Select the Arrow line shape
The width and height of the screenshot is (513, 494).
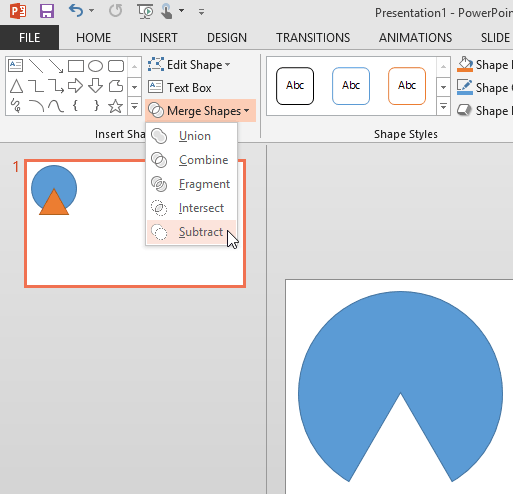click(x=56, y=66)
